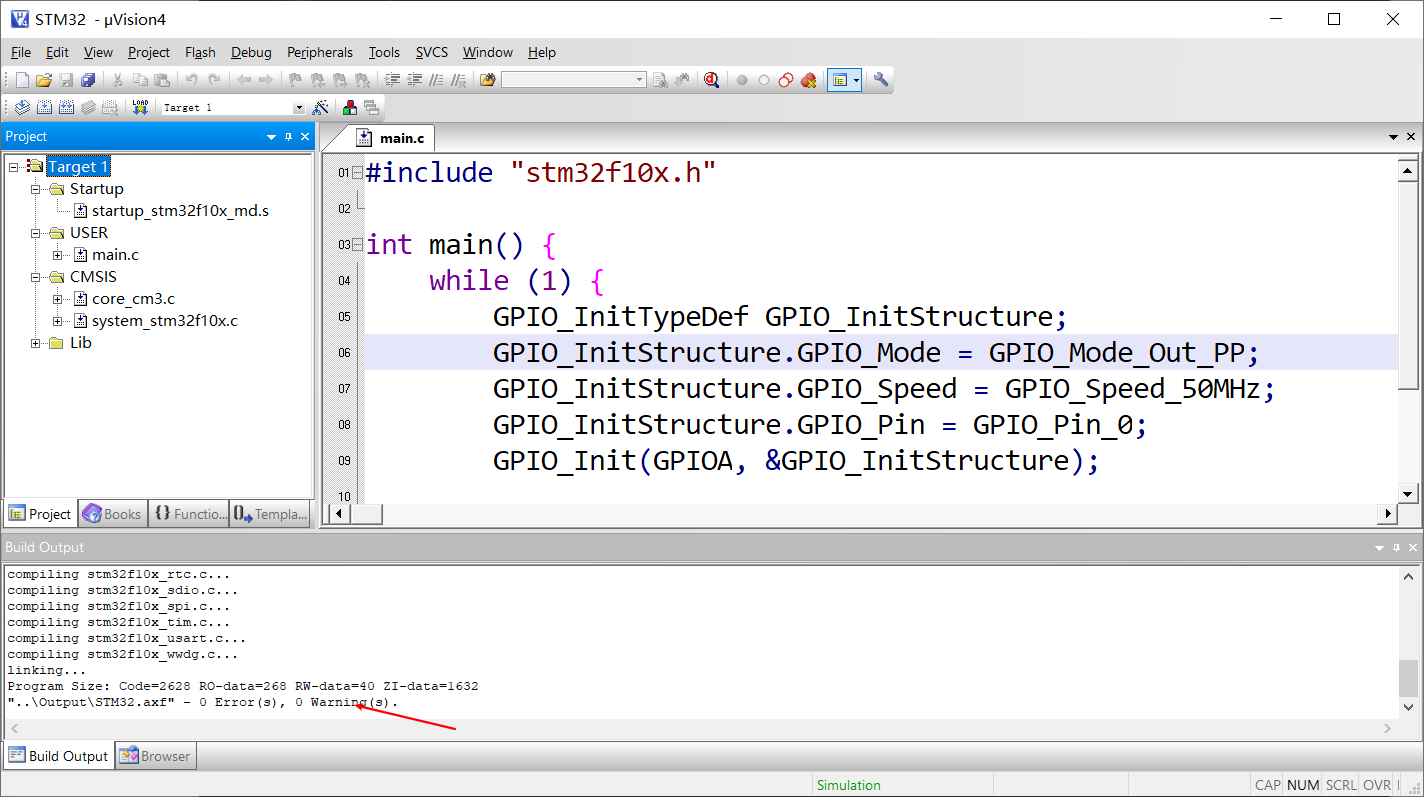
Task: Select CMSIS group in project tree
Action: click(93, 277)
